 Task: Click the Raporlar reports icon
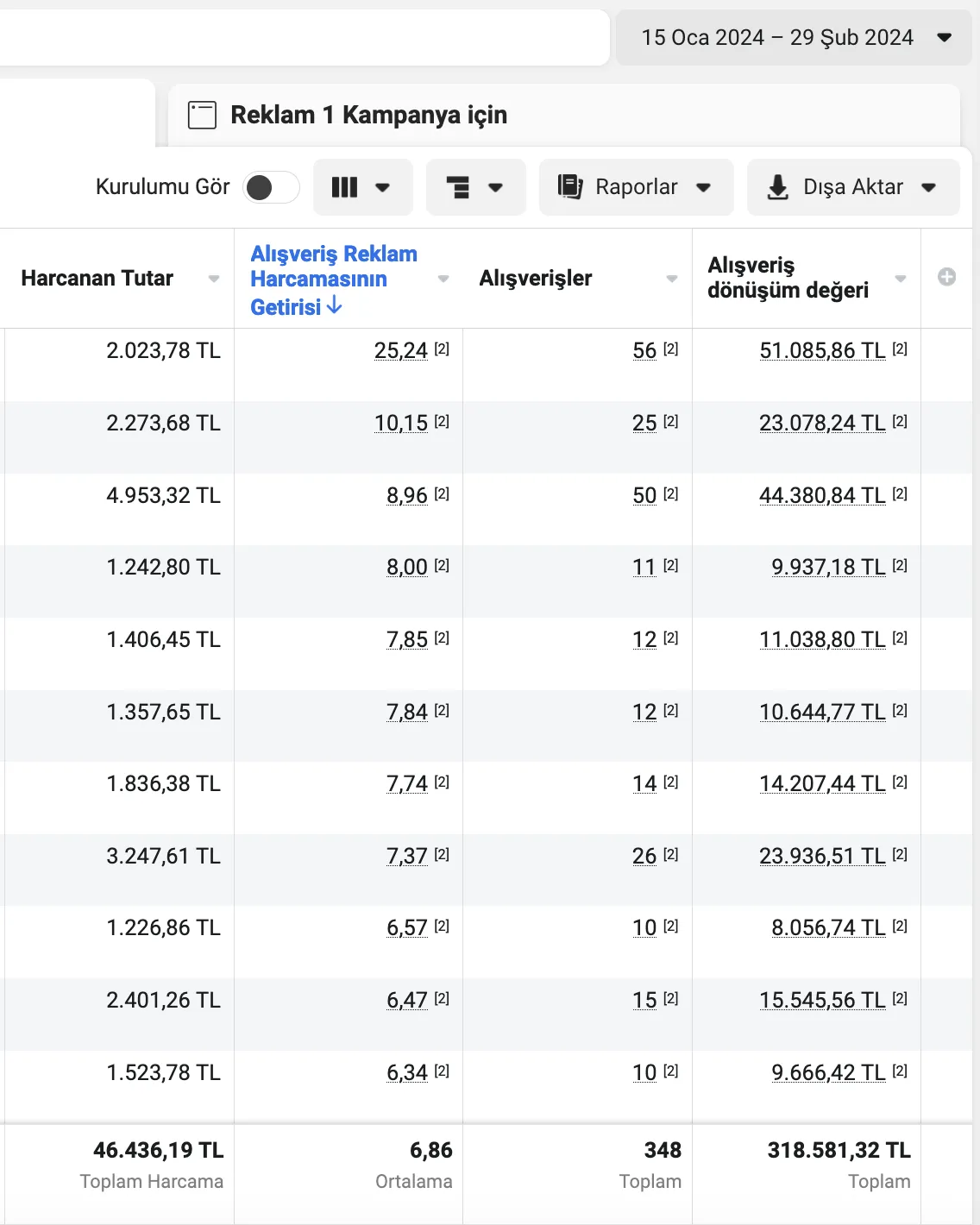pyautogui.click(x=569, y=187)
